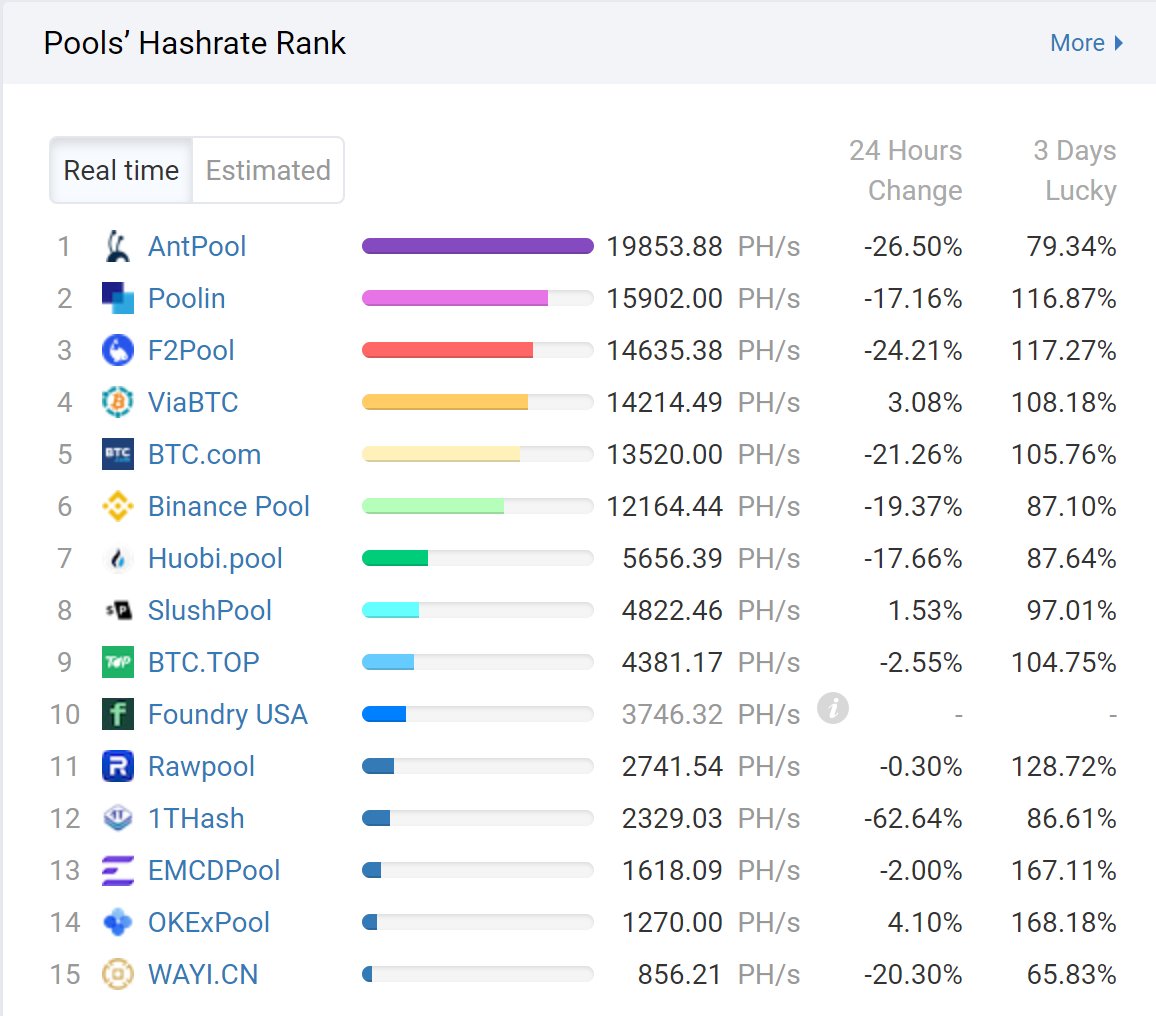Open the BTC.TOP link

pos(203,662)
